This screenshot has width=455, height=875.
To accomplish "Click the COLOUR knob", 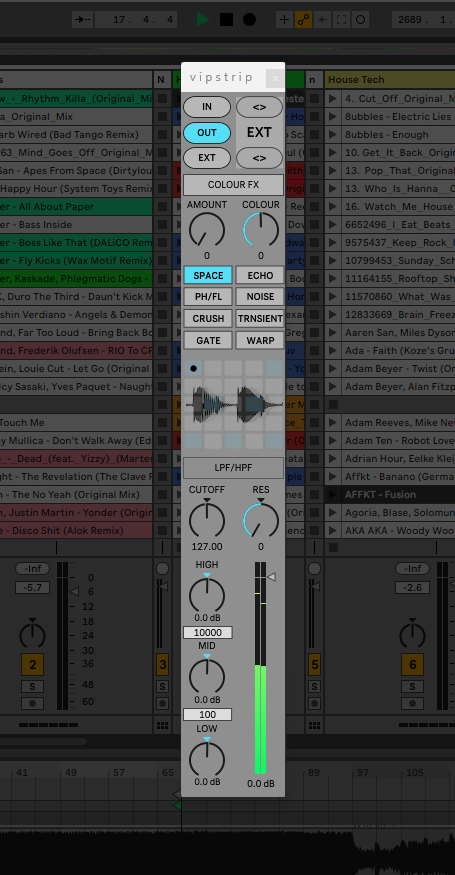I will click(261, 230).
